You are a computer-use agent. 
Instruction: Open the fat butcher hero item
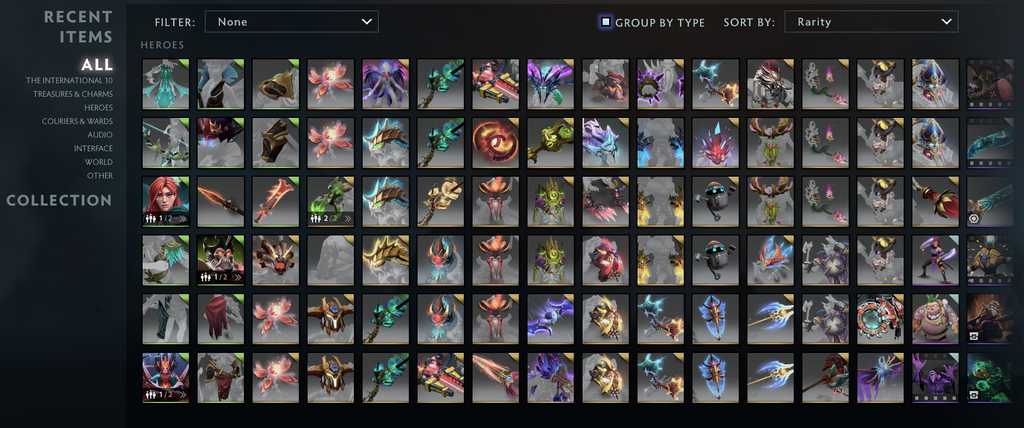[x=935, y=319]
